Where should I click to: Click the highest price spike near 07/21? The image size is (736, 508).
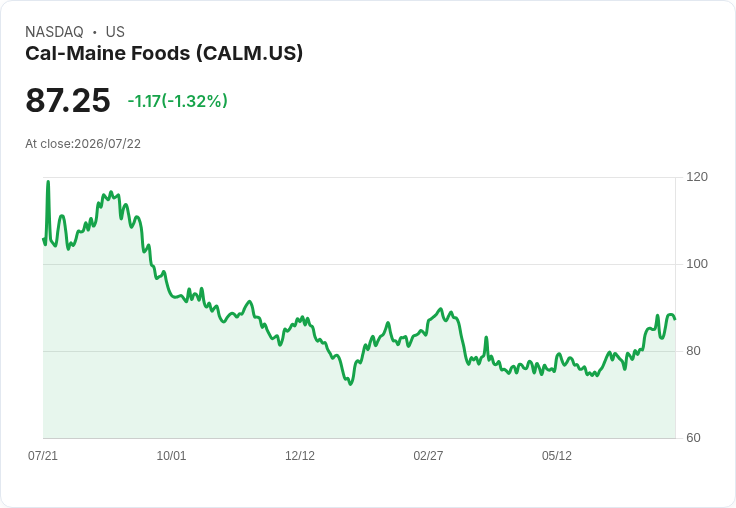pos(48,182)
